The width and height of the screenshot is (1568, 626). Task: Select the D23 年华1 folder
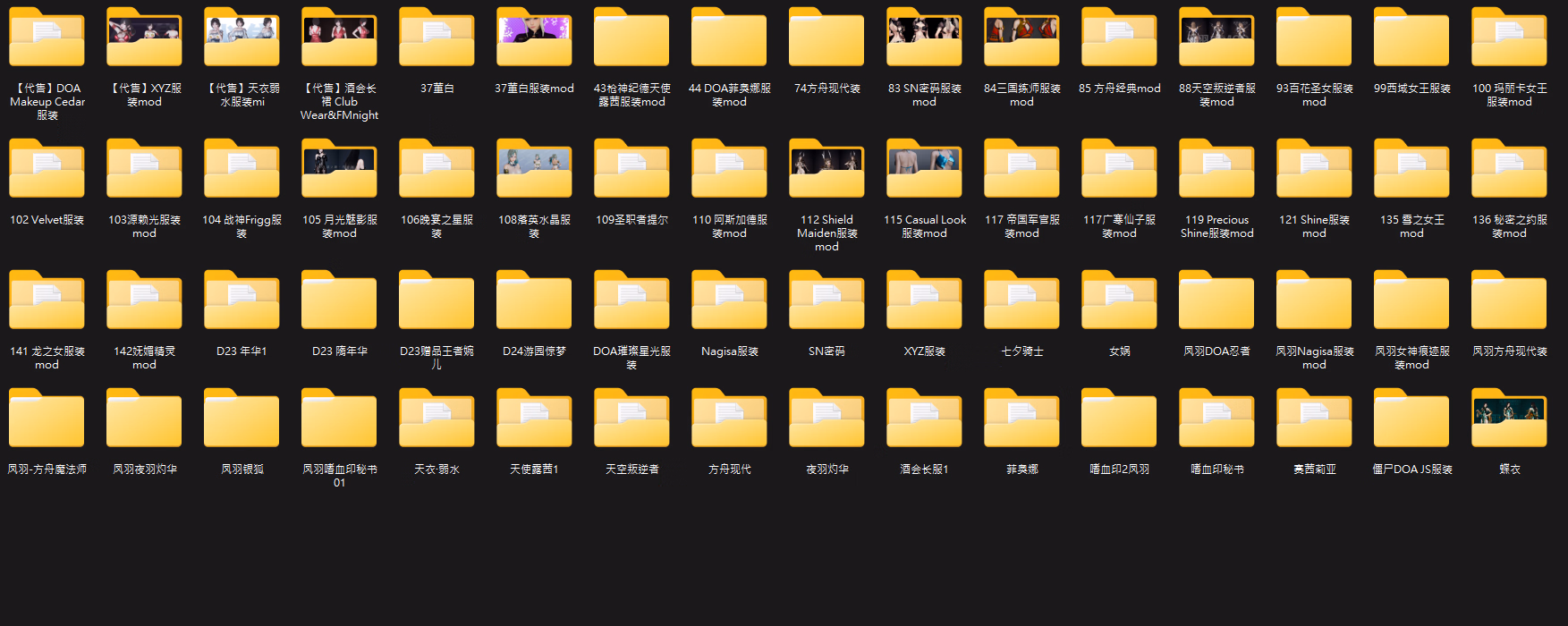(242, 300)
